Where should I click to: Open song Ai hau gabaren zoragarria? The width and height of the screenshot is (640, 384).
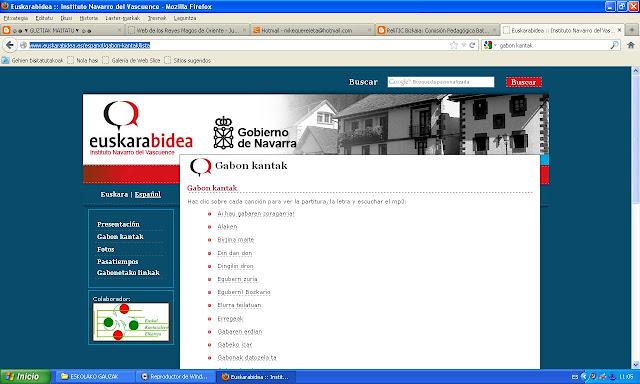pos(256,213)
